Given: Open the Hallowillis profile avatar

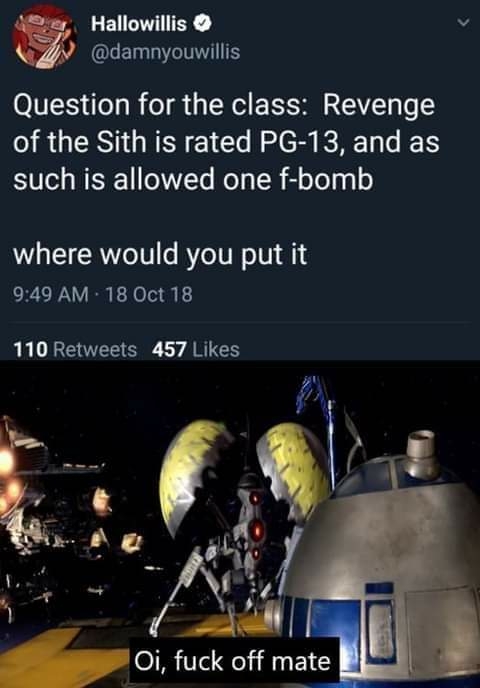Looking at the screenshot, I should [x=45, y=37].
